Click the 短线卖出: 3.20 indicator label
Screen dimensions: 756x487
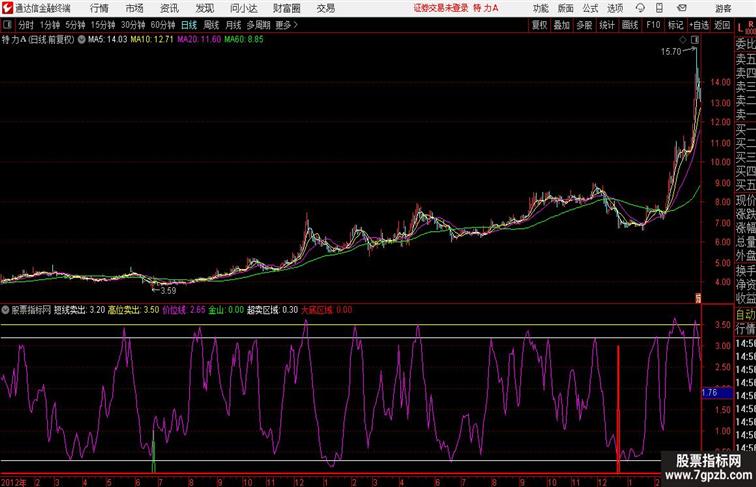tap(80, 310)
